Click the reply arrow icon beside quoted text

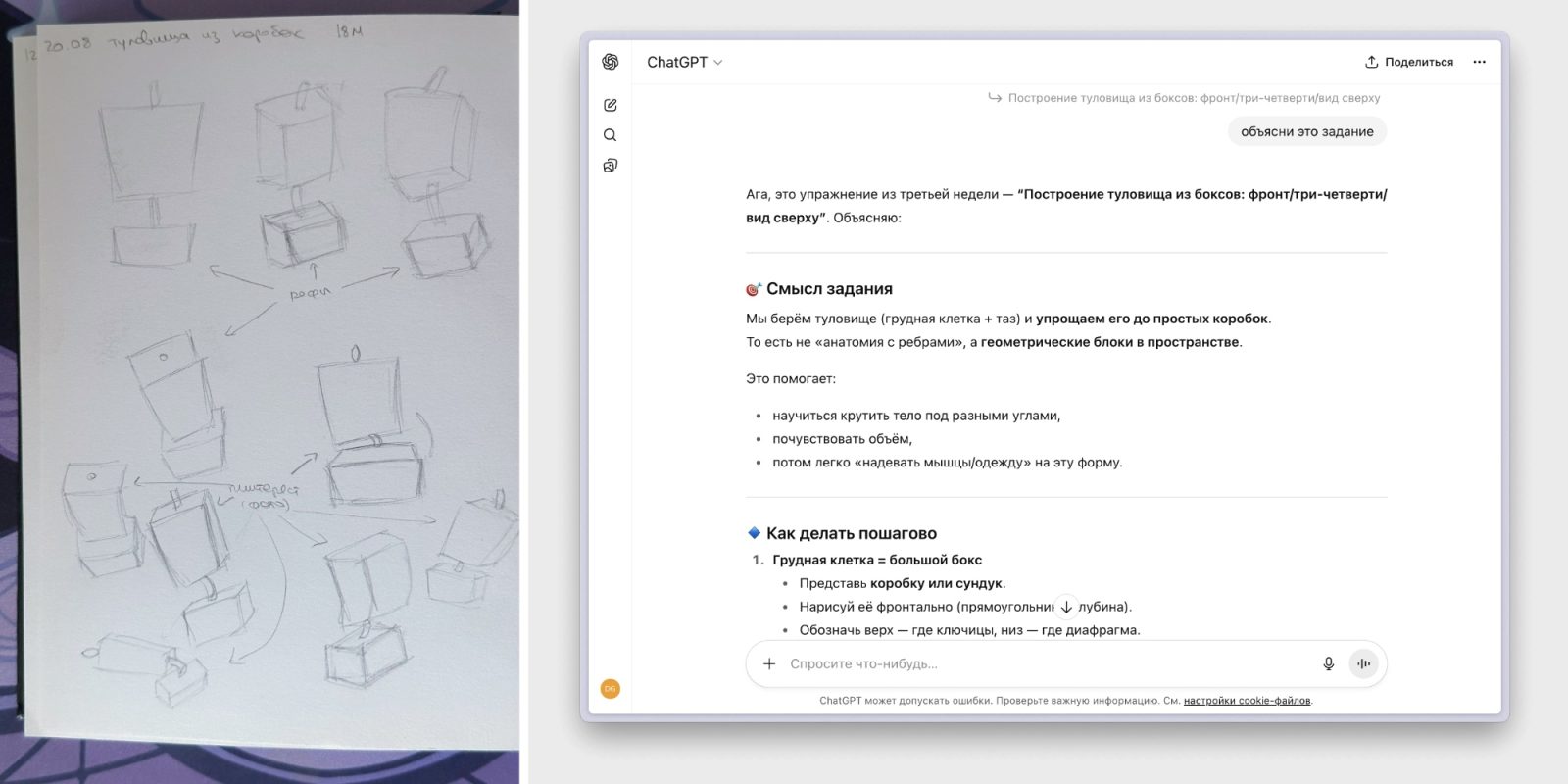(995, 97)
